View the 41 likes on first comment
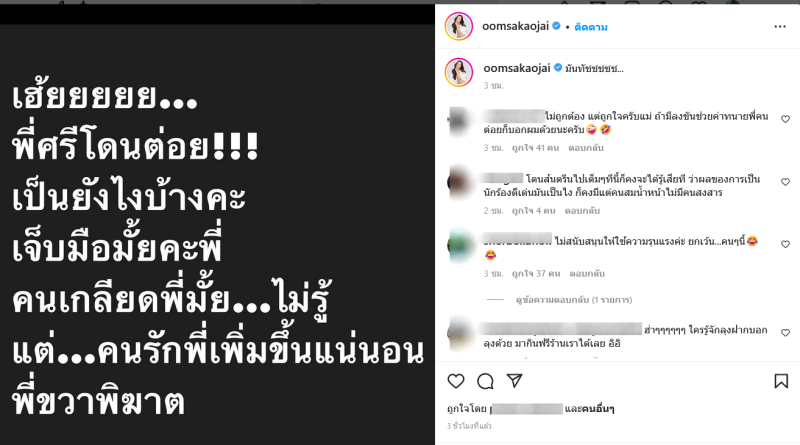 536,148
